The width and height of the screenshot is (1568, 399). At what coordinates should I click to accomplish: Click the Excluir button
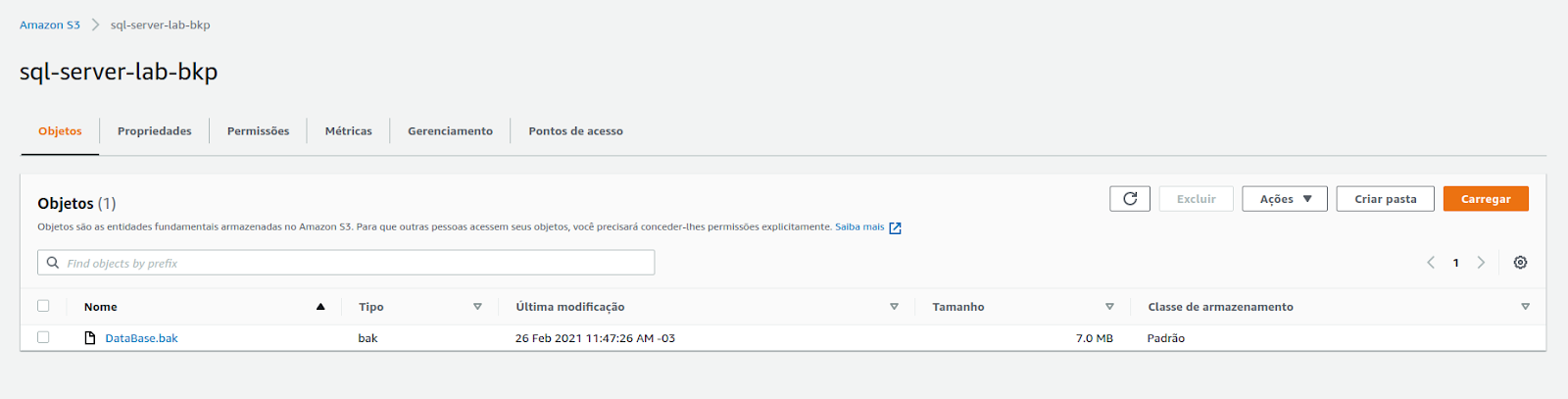pos(1197,199)
